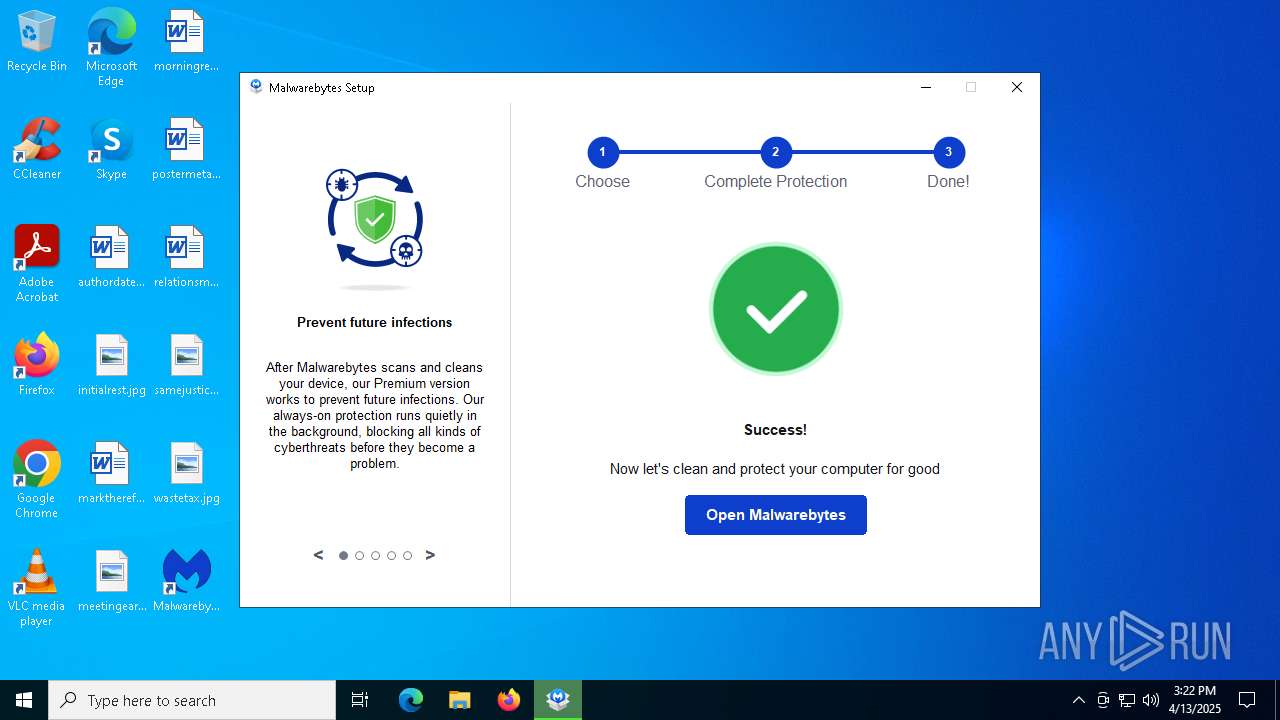Select samejustic... image file
Viewport: 1280px width, 720px height.
point(186,366)
